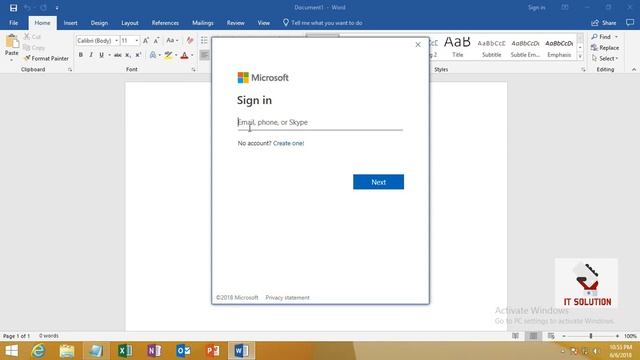640x360 pixels.
Task: Click Clear All Formatting icon
Action: pyautogui.click(x=190, y=40)
